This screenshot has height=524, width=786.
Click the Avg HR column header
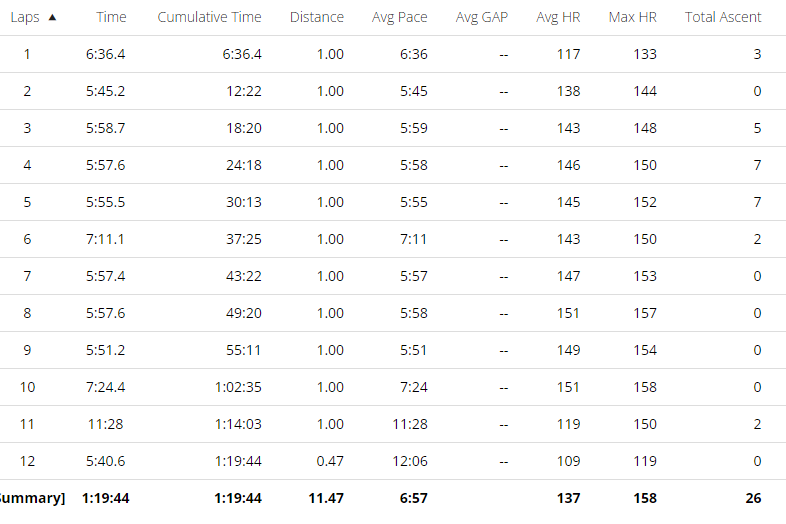[558, 17]
